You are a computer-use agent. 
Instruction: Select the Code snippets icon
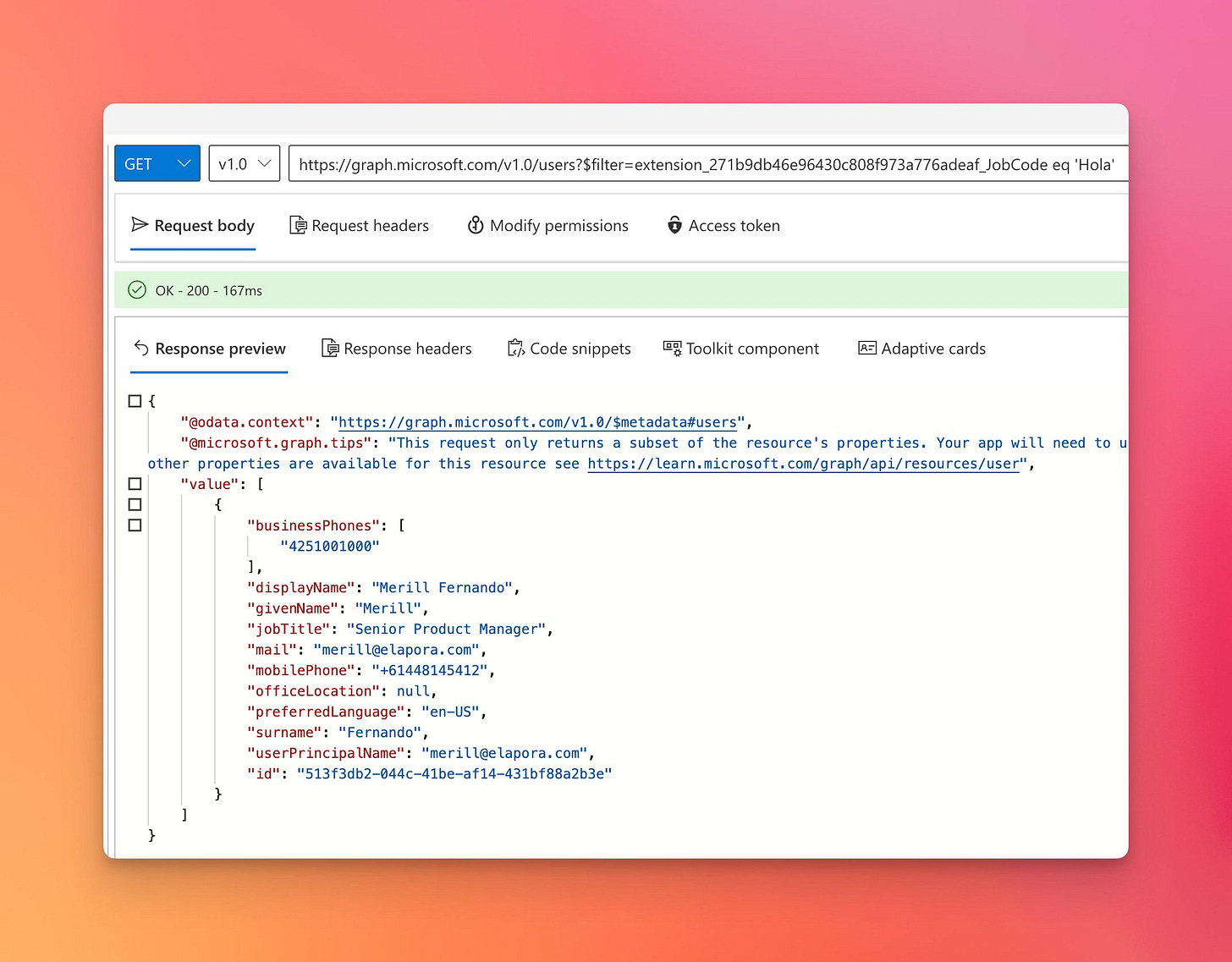click(x=515, y=348)
